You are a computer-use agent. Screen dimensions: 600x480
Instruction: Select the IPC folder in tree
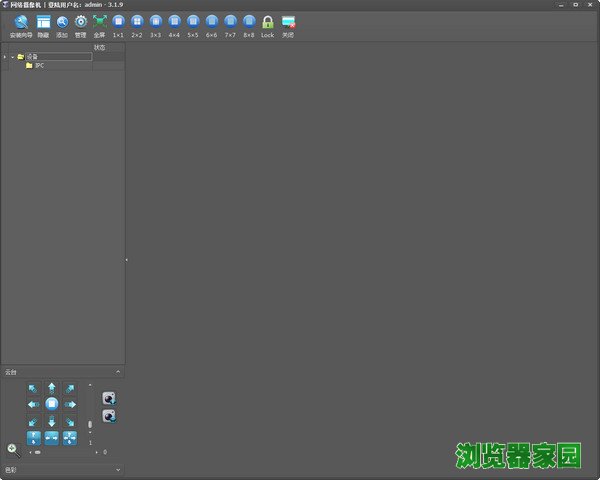pyautogui.click(x=38, y=66)
